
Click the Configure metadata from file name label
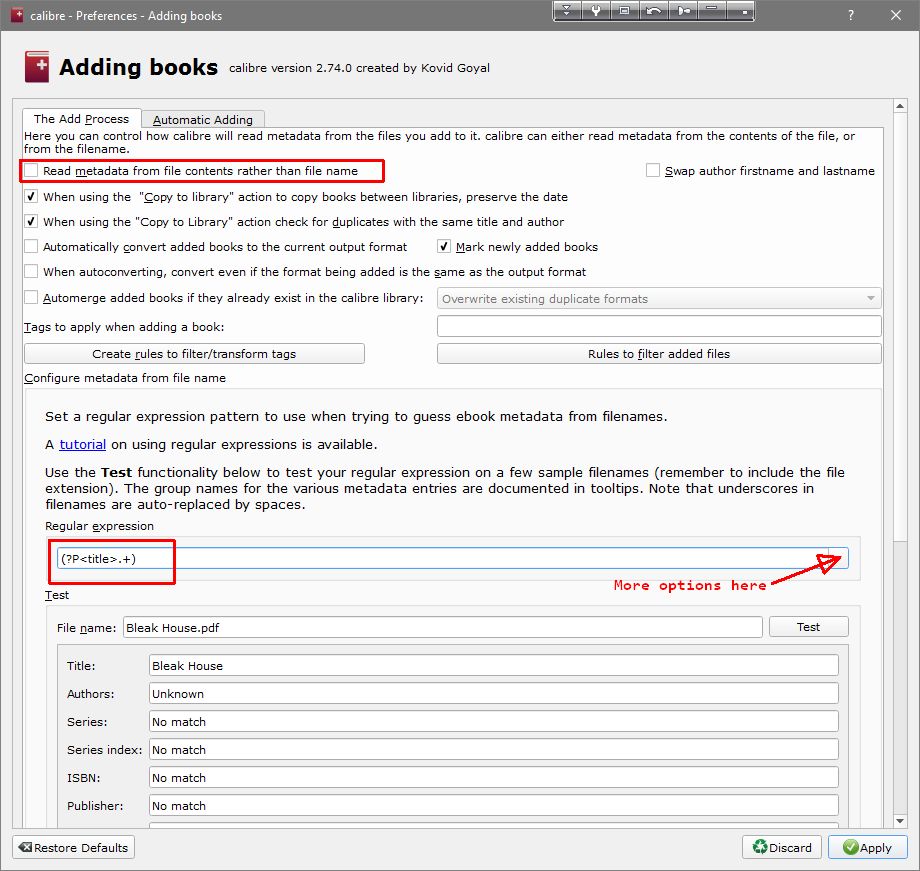point(125,378)
